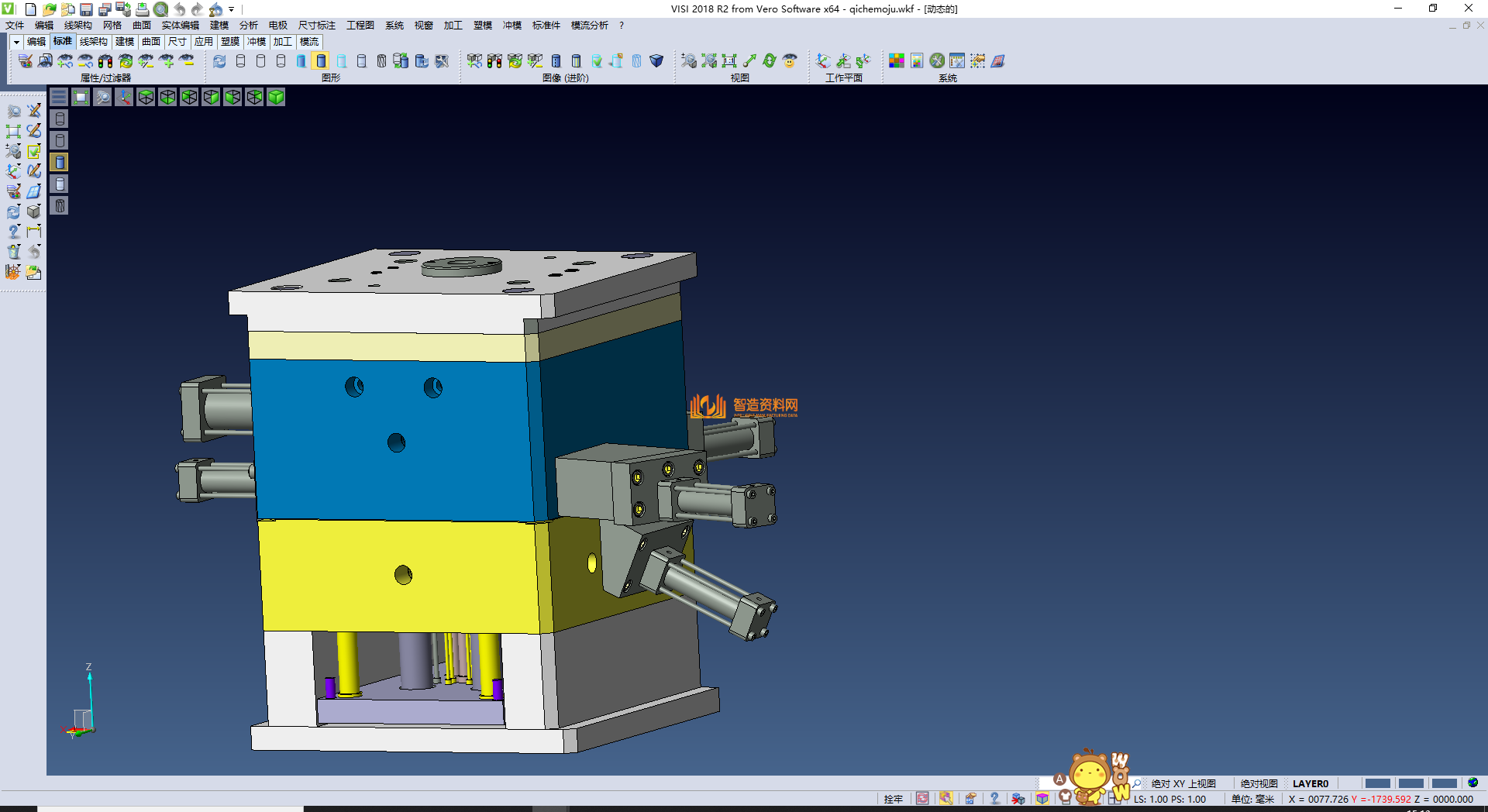Expand the viewport list menu button
1488x812 pixels.
coord(59,97)
